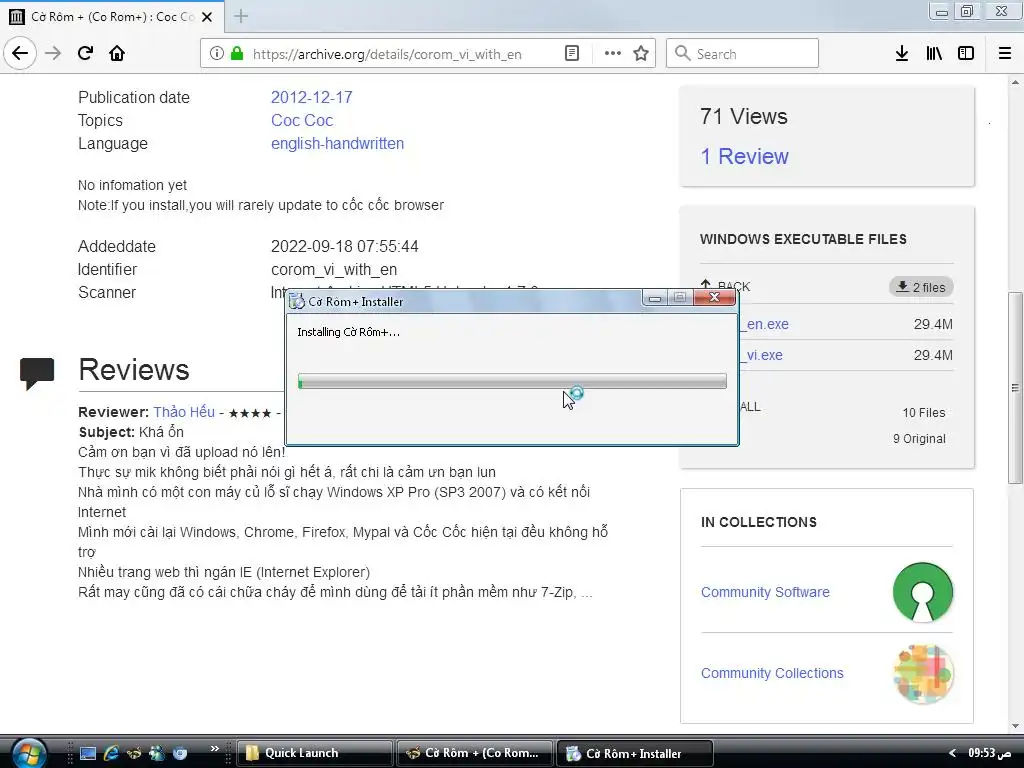1024x768 pixels.
Task: Go back to the previous page
Action: click(x=20, y=54)
